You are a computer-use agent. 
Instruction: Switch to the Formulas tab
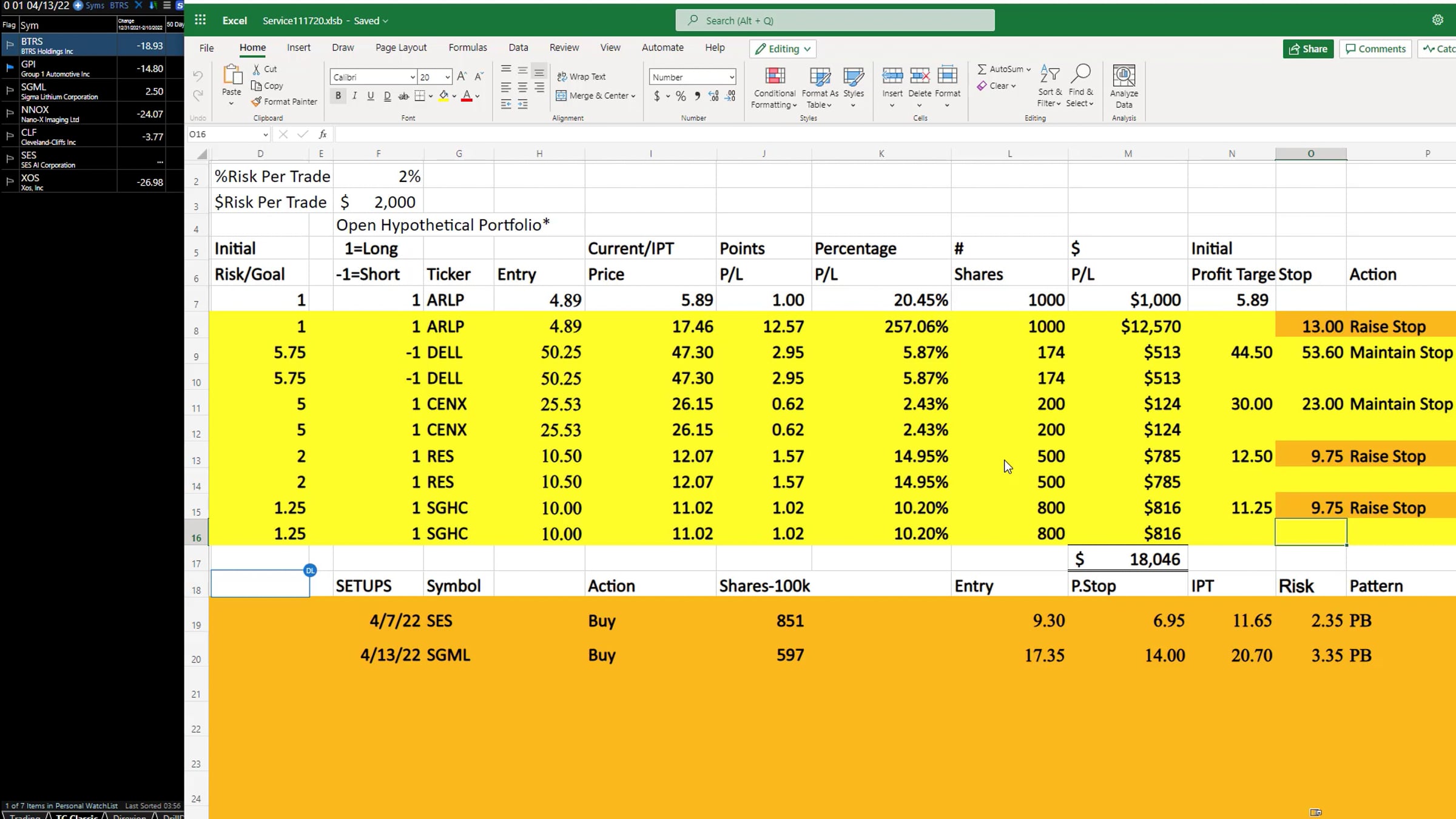coord(468,47)
